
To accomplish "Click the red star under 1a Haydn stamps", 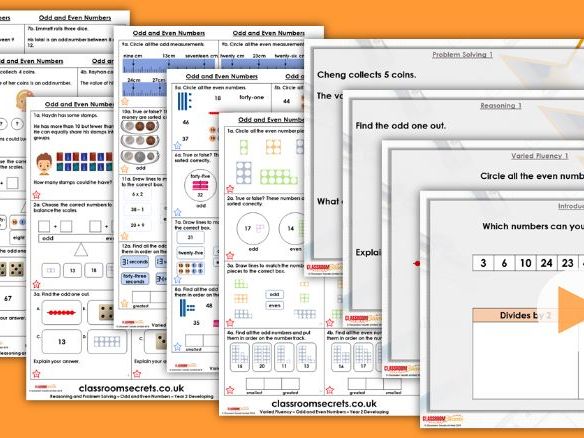I will [36, 194].
